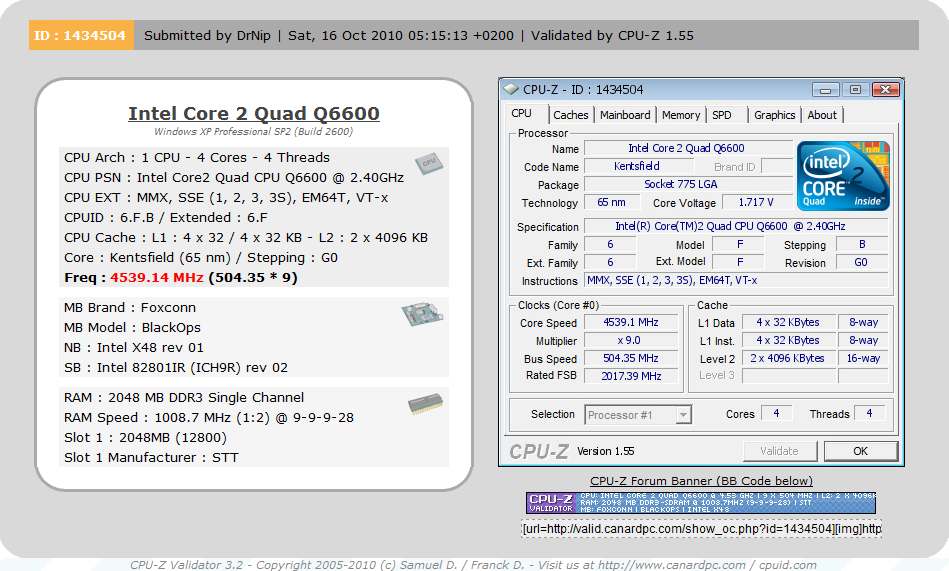Click the CPU-Z title bar app icon
Screen dimensions: 949x571
pyautogui.click(x=511, y=89)
